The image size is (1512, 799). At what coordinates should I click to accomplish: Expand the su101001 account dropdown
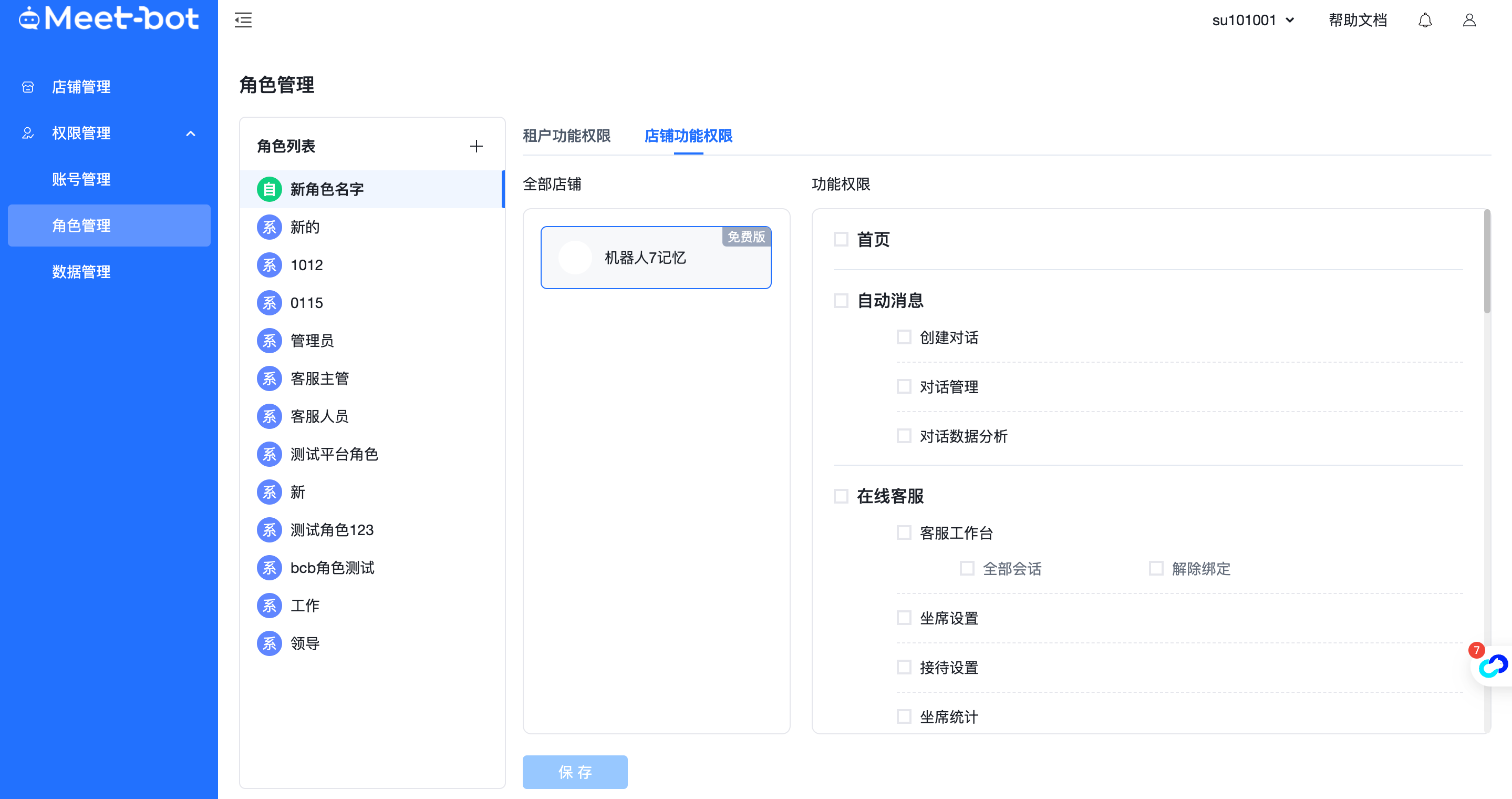(1253, 21)
